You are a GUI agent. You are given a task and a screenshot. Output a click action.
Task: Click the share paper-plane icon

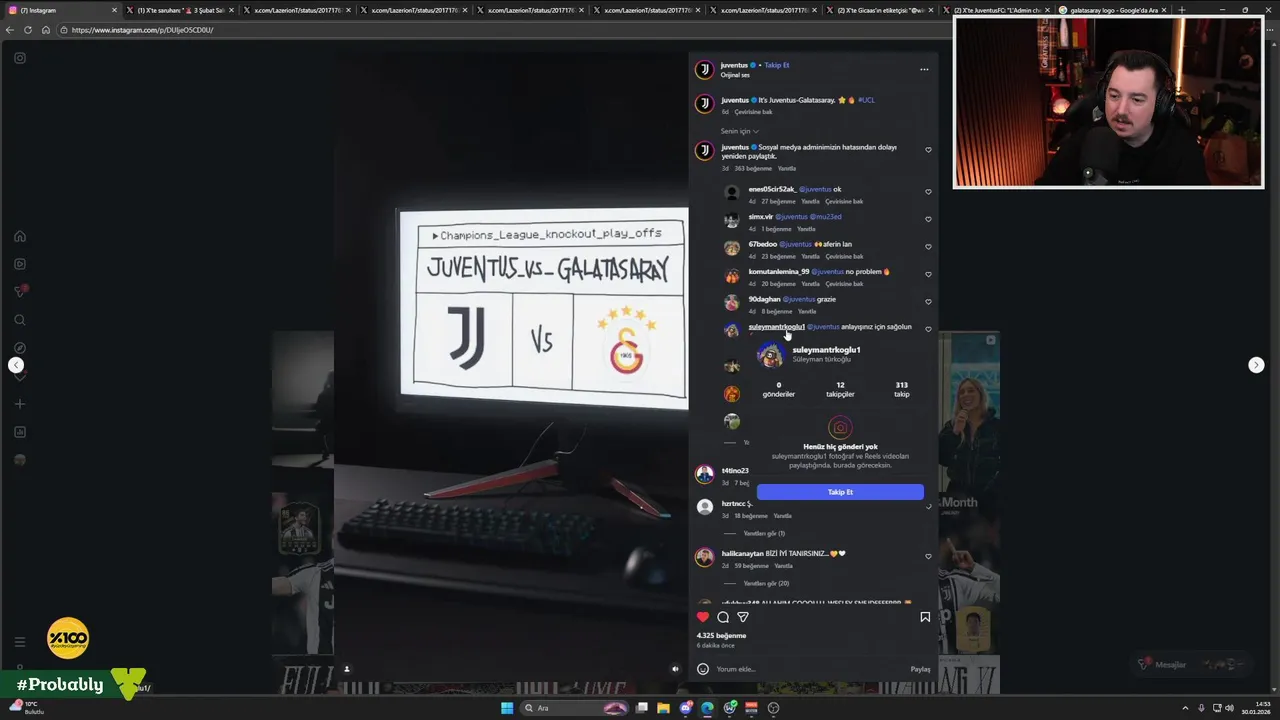coord(743,617)
